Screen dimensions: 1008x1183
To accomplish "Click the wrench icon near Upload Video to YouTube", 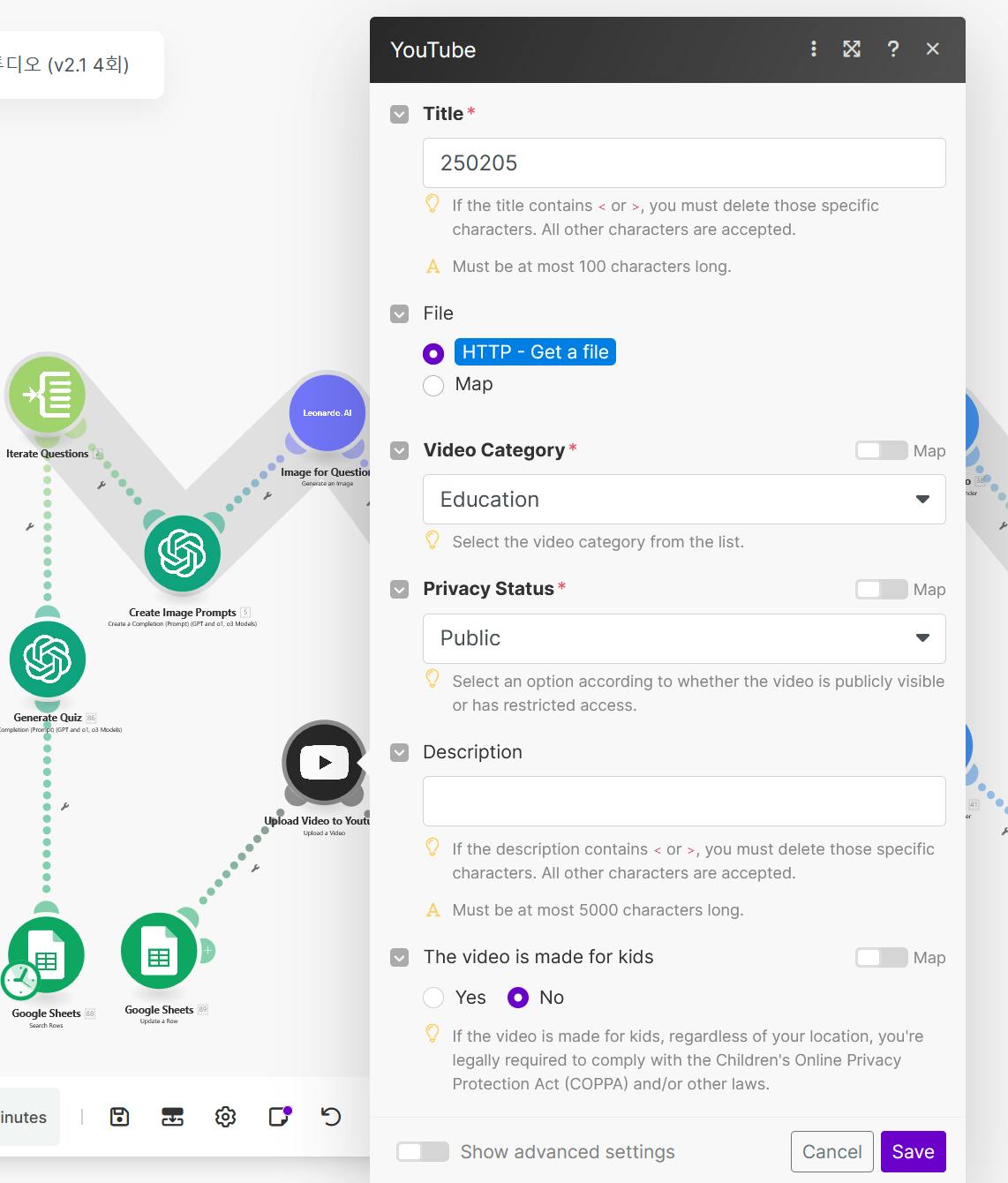I will pyautogui.click(x=255, y=869).
